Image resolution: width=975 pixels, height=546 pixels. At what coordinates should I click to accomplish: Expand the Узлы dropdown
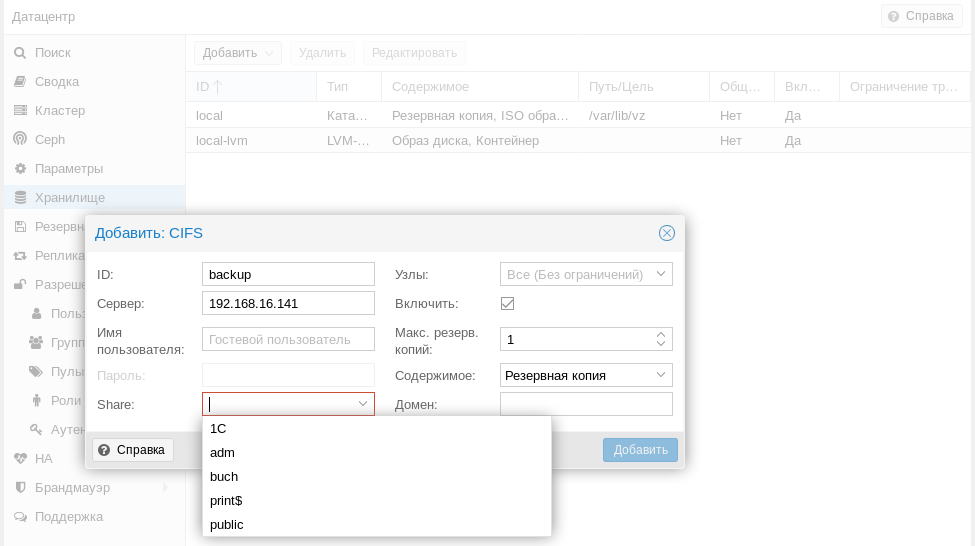(x=661, y=274)
